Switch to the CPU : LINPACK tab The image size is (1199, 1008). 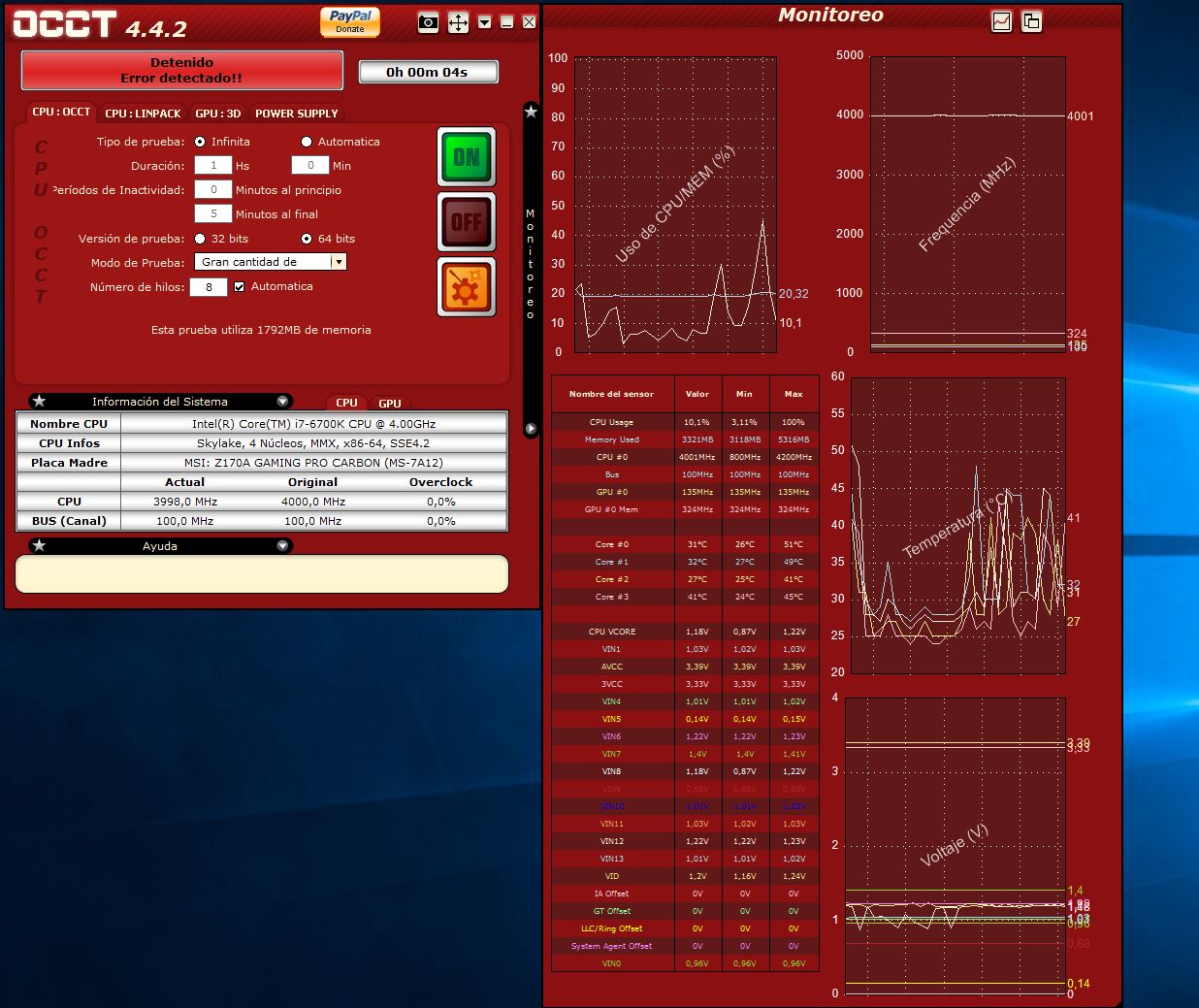(143, 114)
